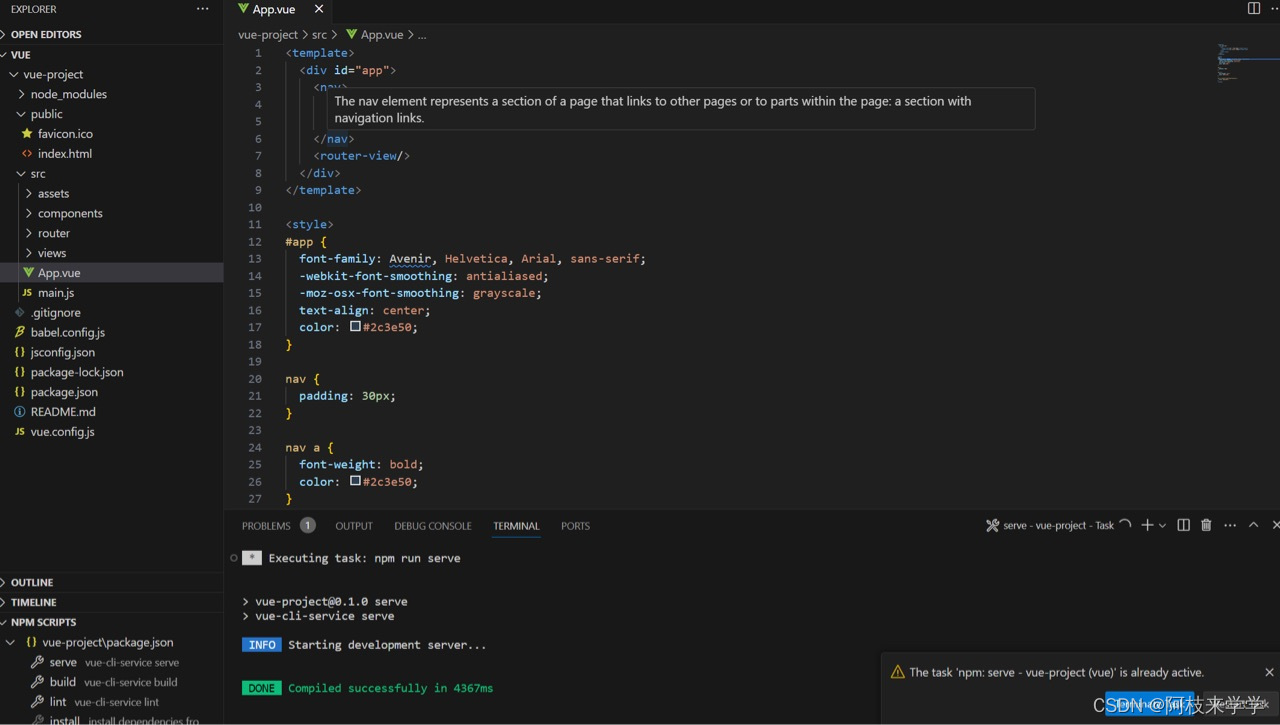Click the favicon.ico star icon

point(27,133)
